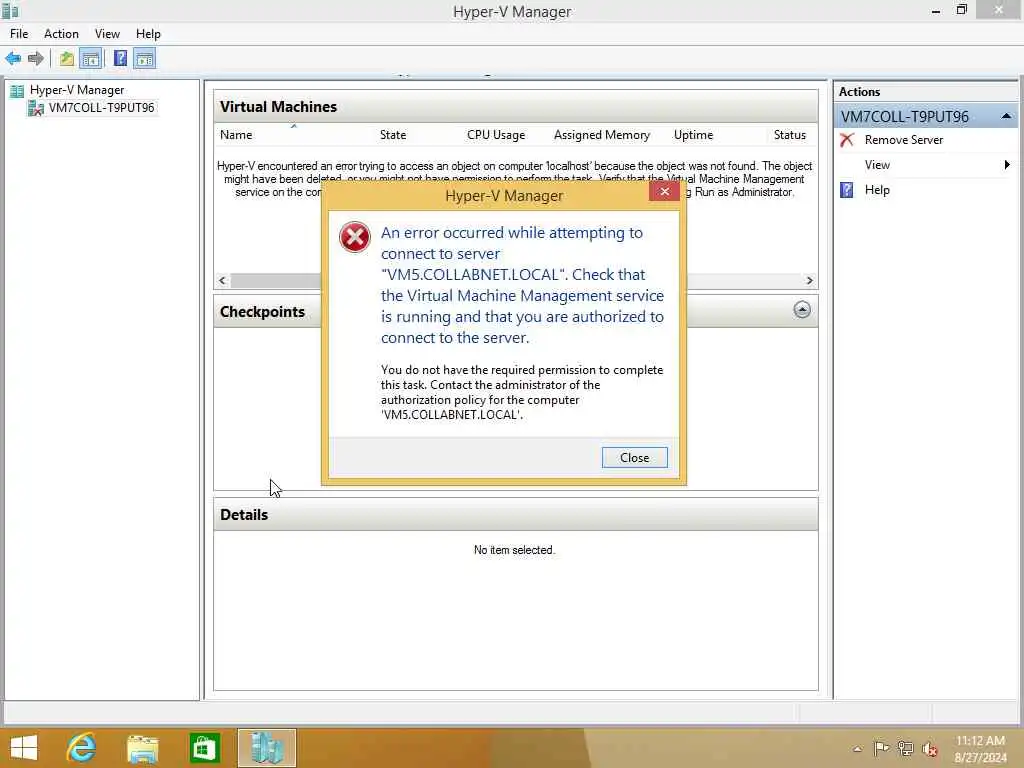Viewport: 1024px width, 768px height.
Task: Open File Explorer from taskbar
Action: [x=142, y=748]
